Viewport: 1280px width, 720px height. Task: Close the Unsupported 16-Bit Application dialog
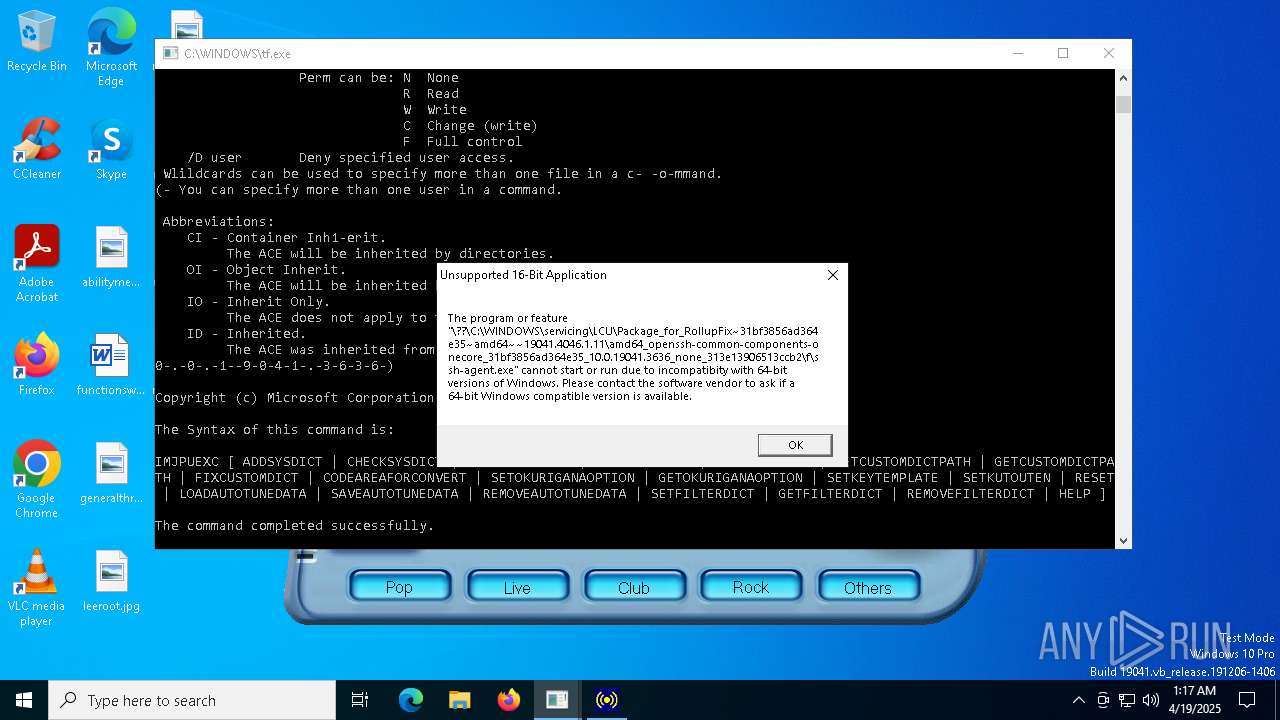pyautogui.click(x=832, y=275)
